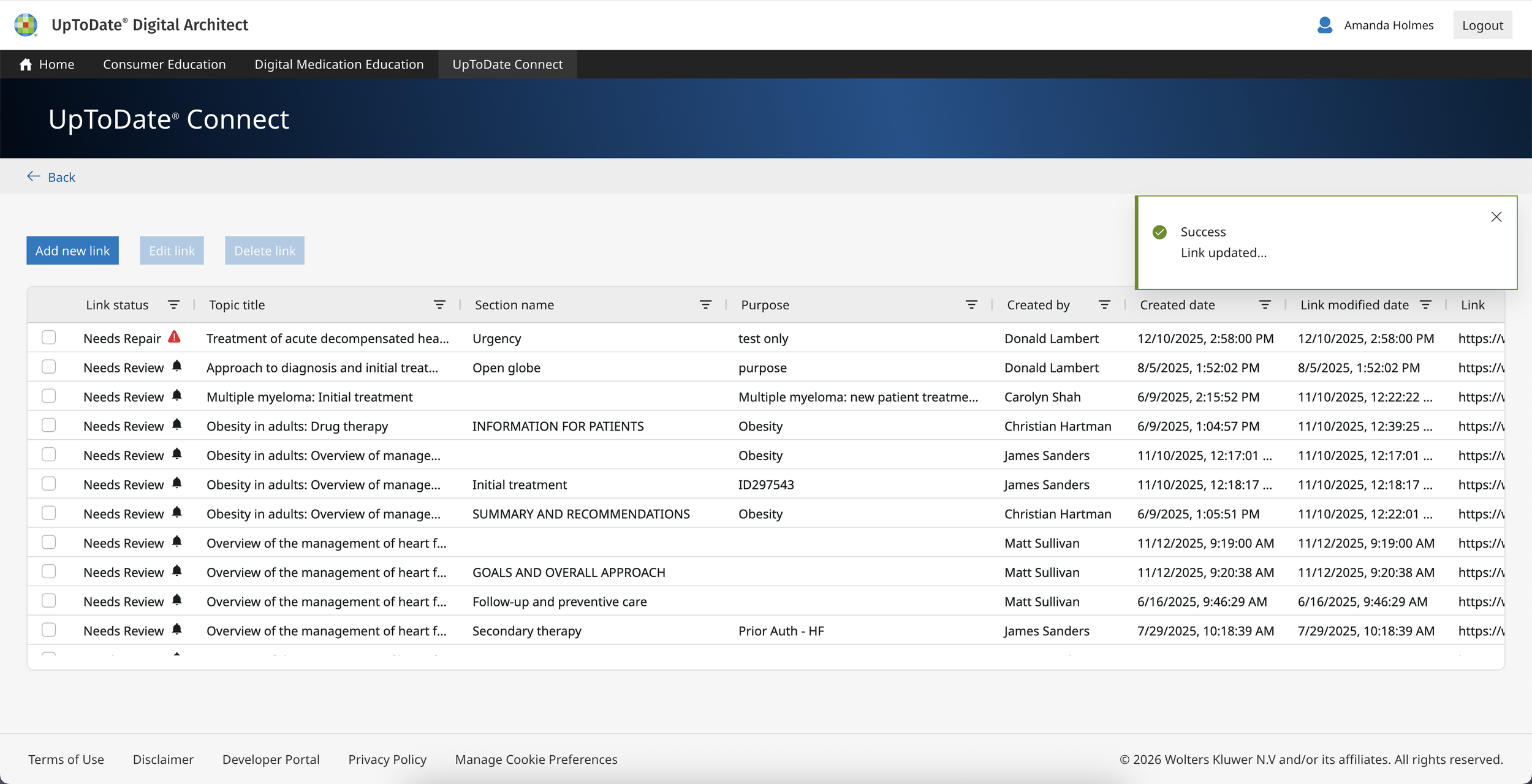Click the bell icon for the GOALS AND OVERALL APPROACH row
1532x784 pixels.
177,571
